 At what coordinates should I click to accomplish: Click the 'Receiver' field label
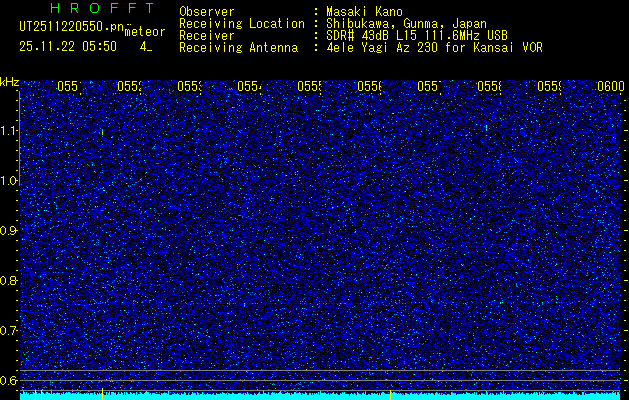click(207, 36)
